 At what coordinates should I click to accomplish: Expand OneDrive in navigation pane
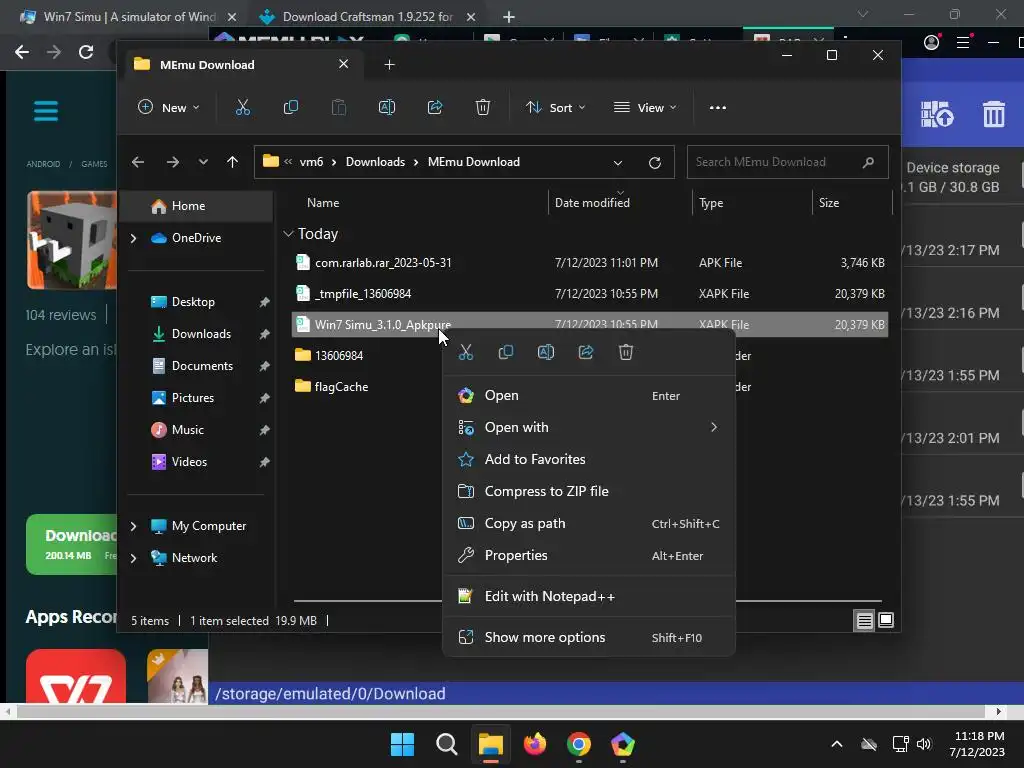pyautogui.click(x=133, y=238)
